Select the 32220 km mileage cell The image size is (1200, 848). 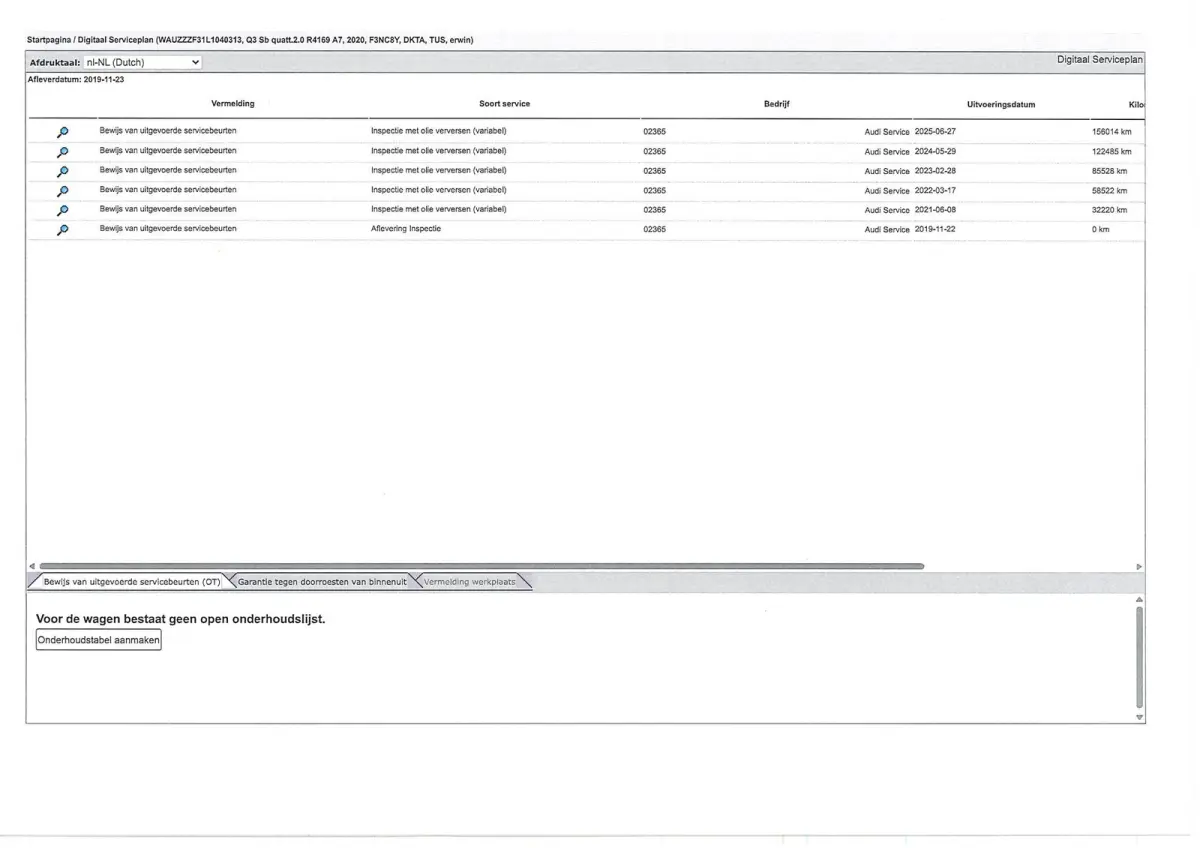[1110, 210]
